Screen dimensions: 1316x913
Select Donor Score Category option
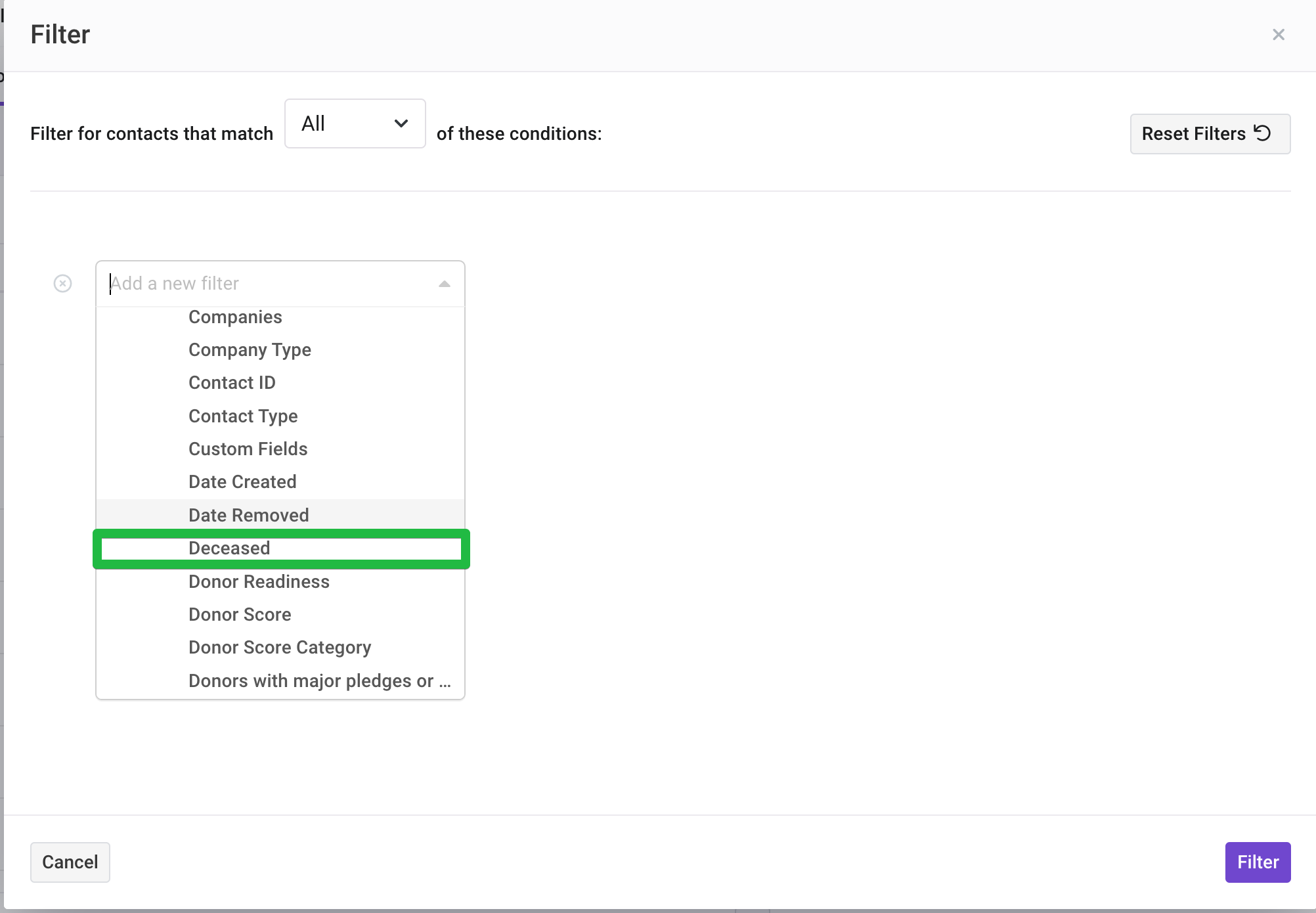point(280,648)
